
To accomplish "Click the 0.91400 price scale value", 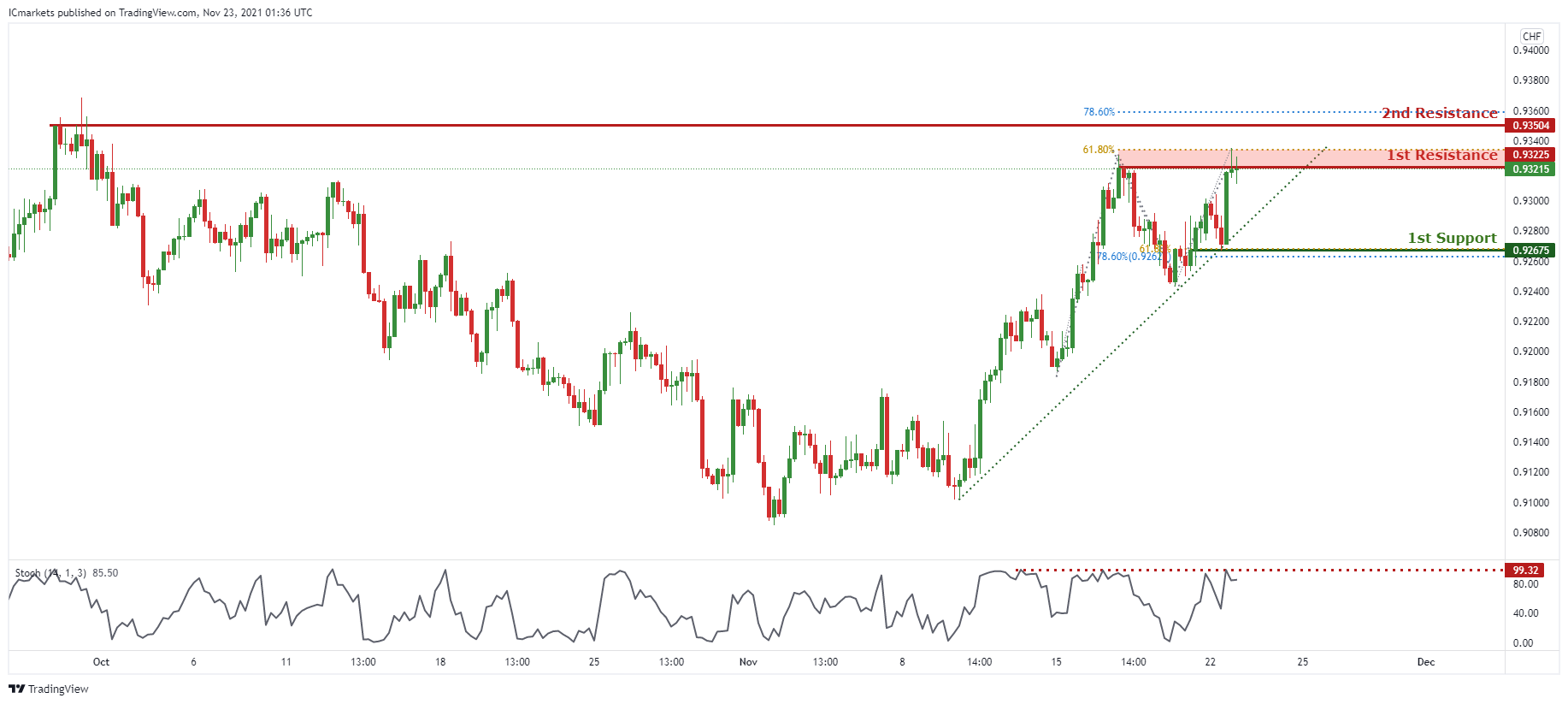I will 1530,442.
